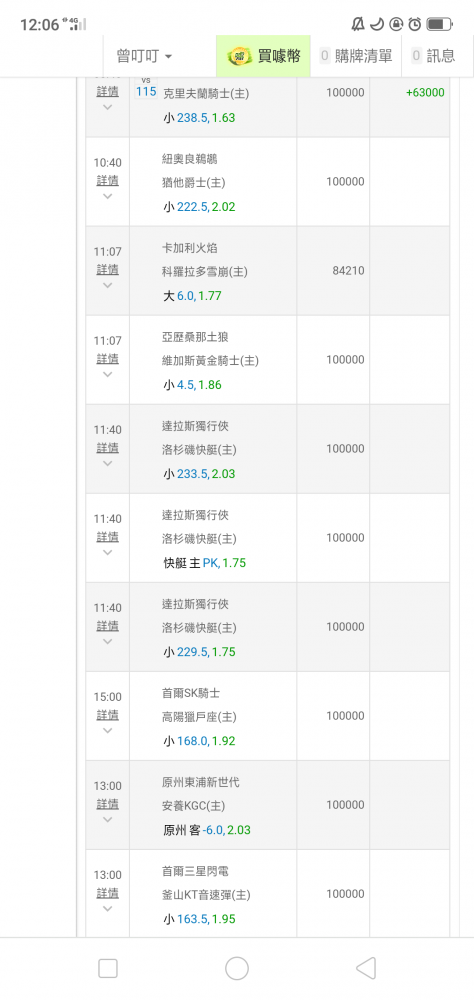Viewport: 474px width, 1000px height.
Task: Select the 小 233.5, 2.03 pick
Action: point(199,474)
